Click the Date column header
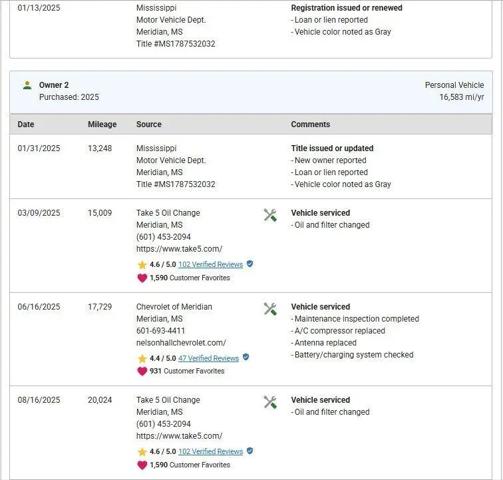 click(x=26, y=124)
